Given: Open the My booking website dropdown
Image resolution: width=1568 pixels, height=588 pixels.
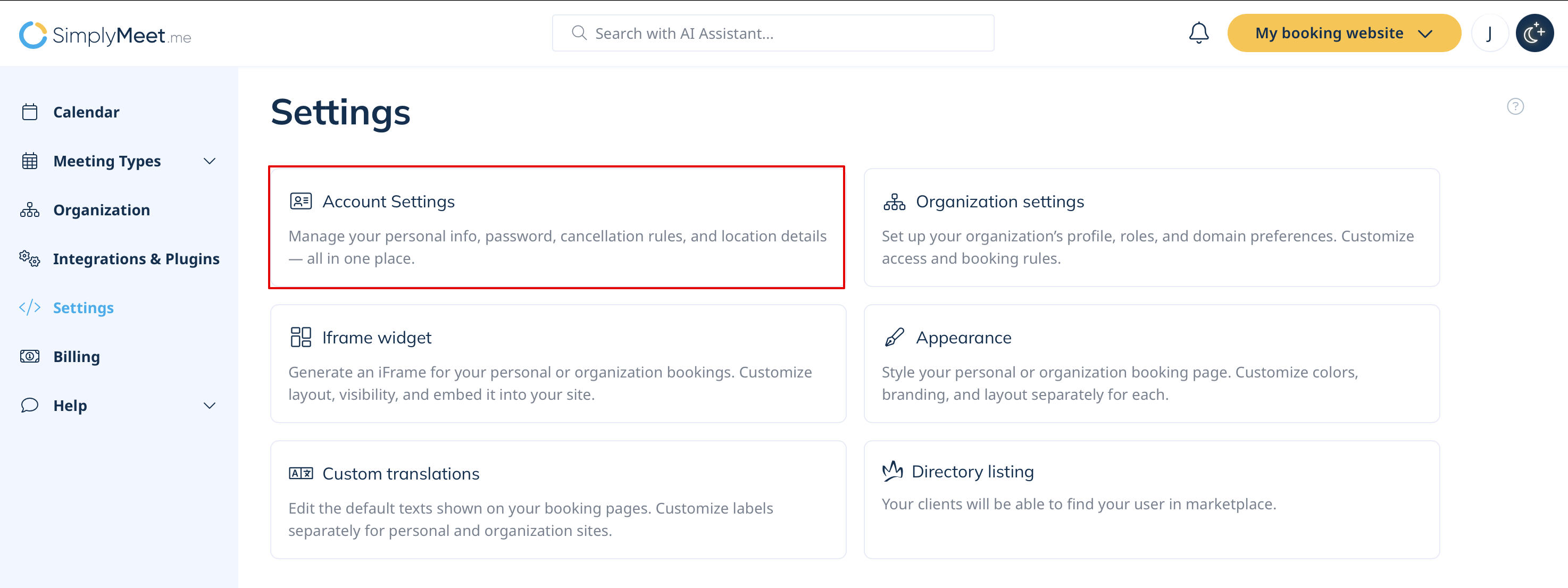Looking at the screenshot, I should tap(1344, 33).
